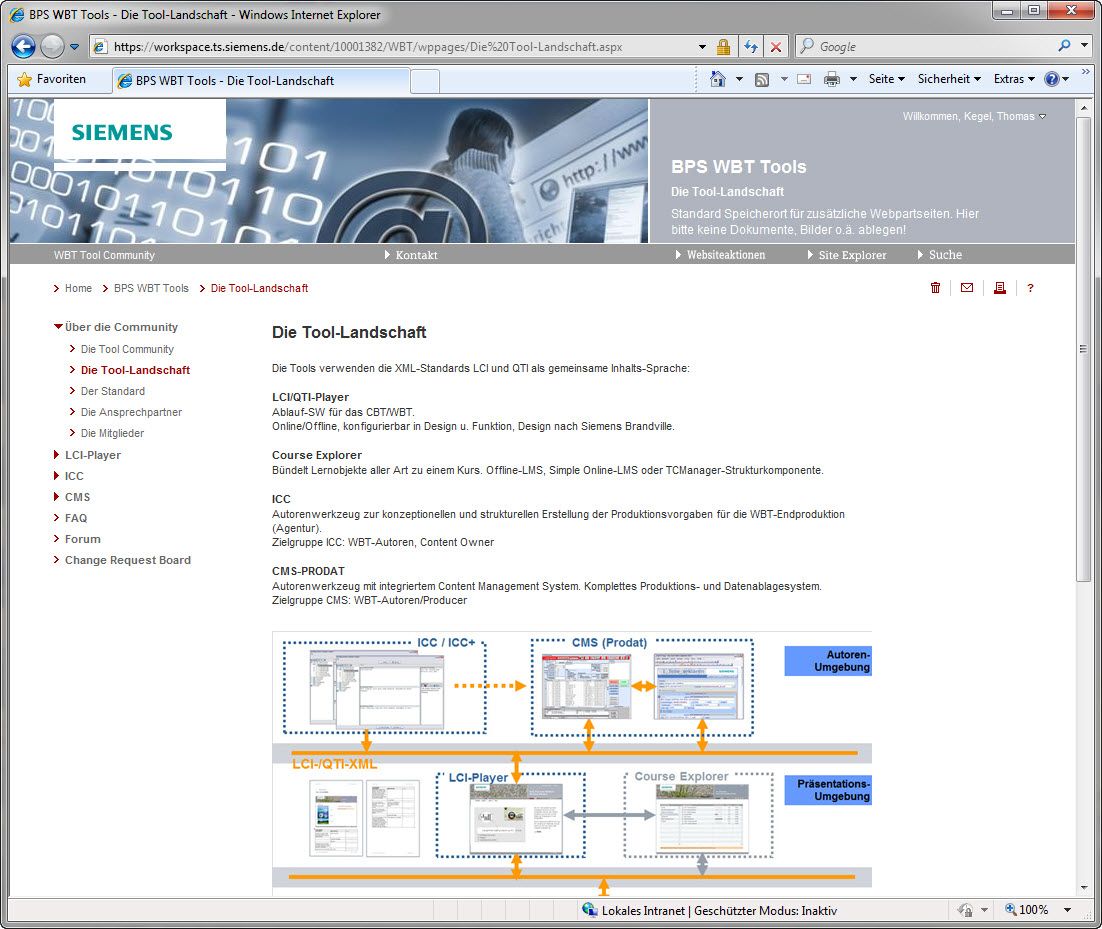Viewport: 1102px width, 929px height.
Task: Click the red trash bin icon
Action: [935, 288]
